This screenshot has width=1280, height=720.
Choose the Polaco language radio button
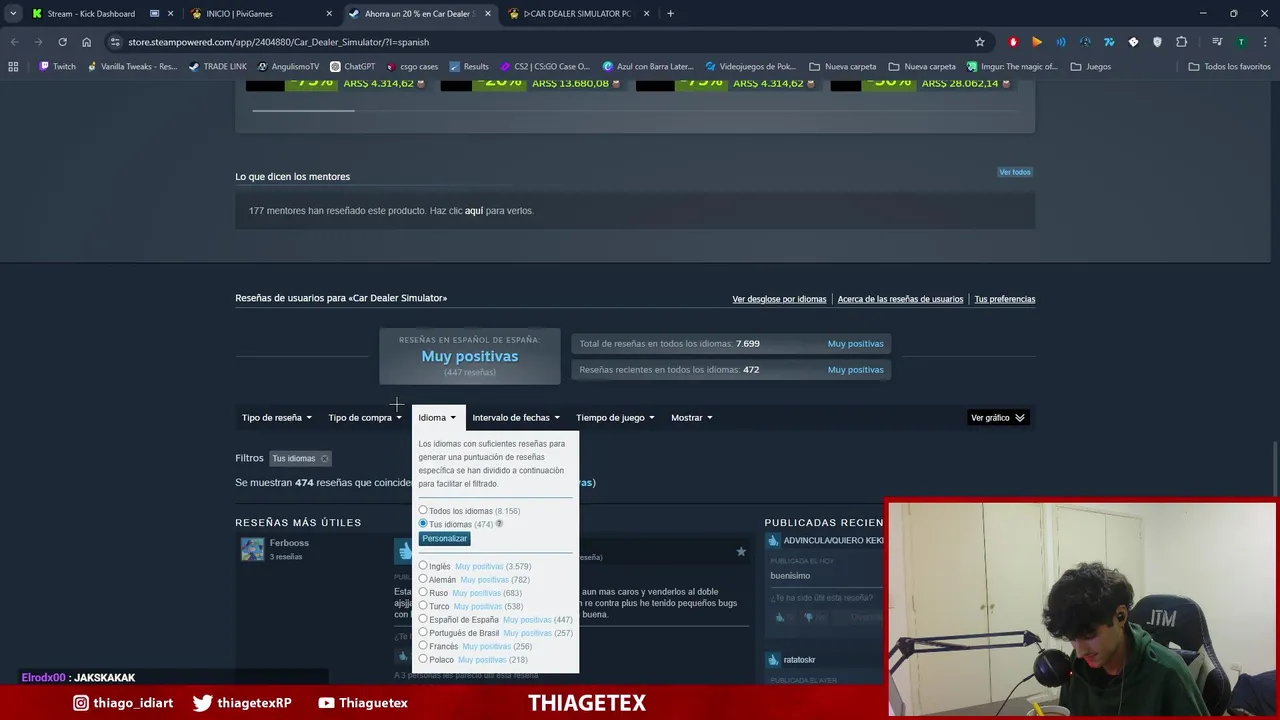click(x=423, y=659)
